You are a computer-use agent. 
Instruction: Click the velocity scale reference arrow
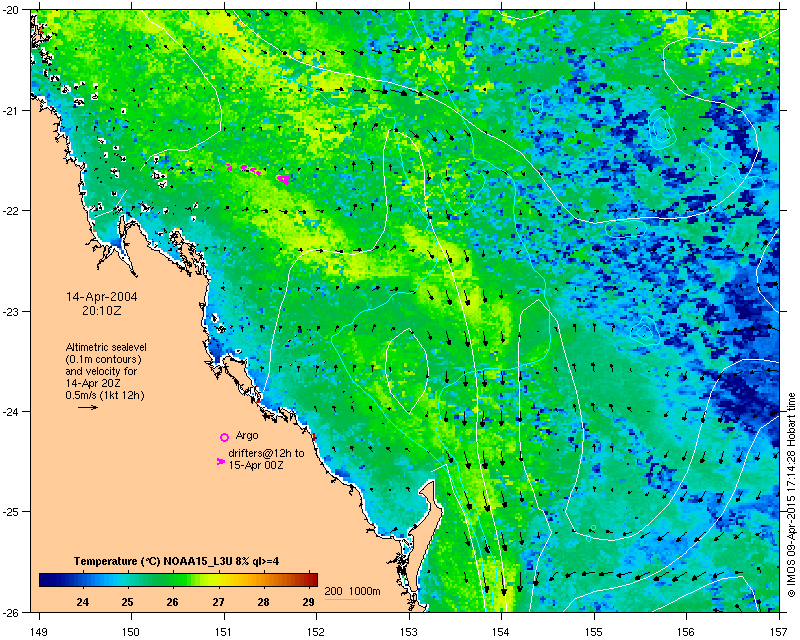[88, 407]
